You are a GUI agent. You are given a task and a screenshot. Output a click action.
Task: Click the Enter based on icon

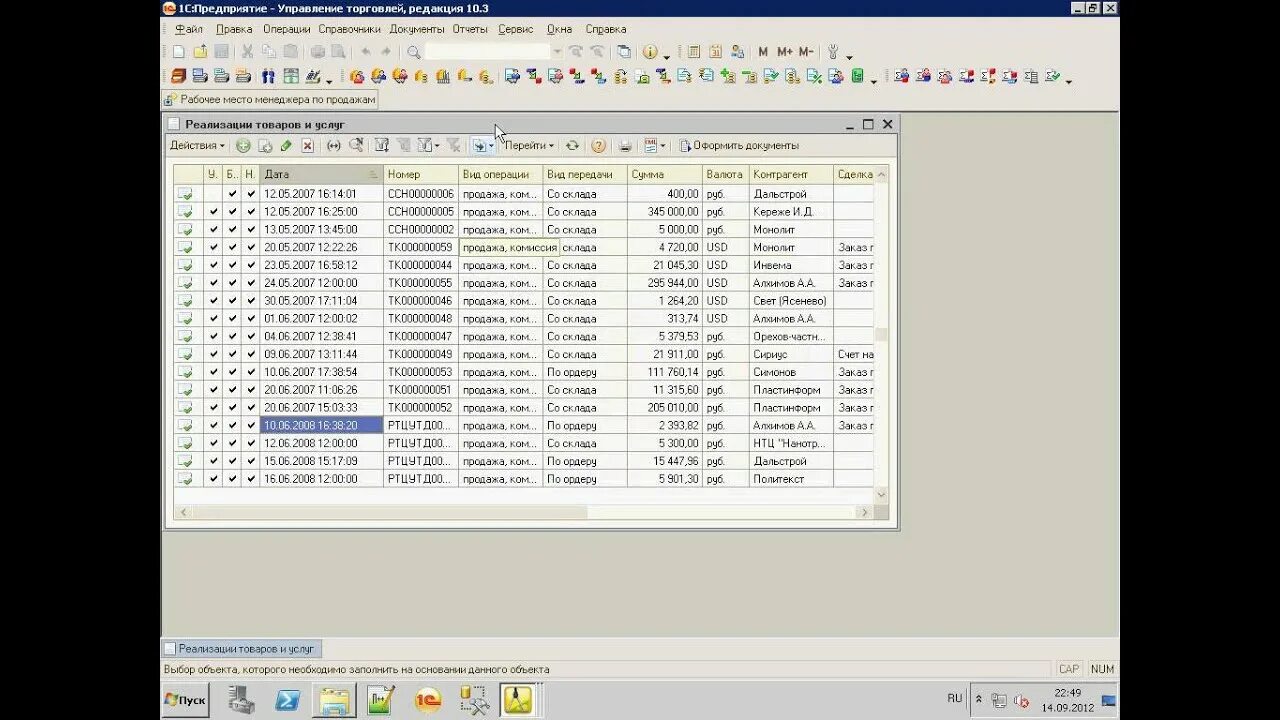[x=479, y=146]
